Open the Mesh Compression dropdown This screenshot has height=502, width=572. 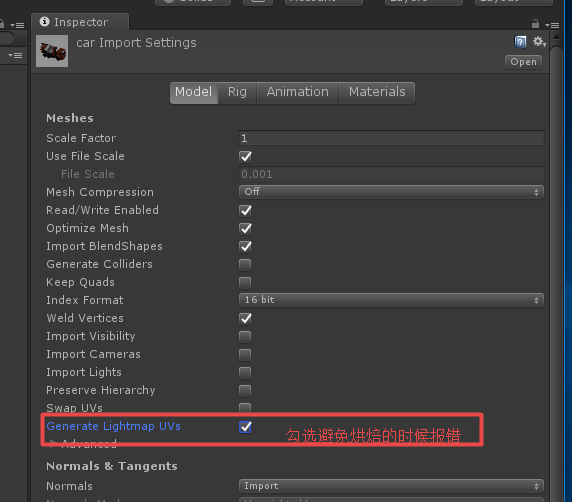(391, 192)
